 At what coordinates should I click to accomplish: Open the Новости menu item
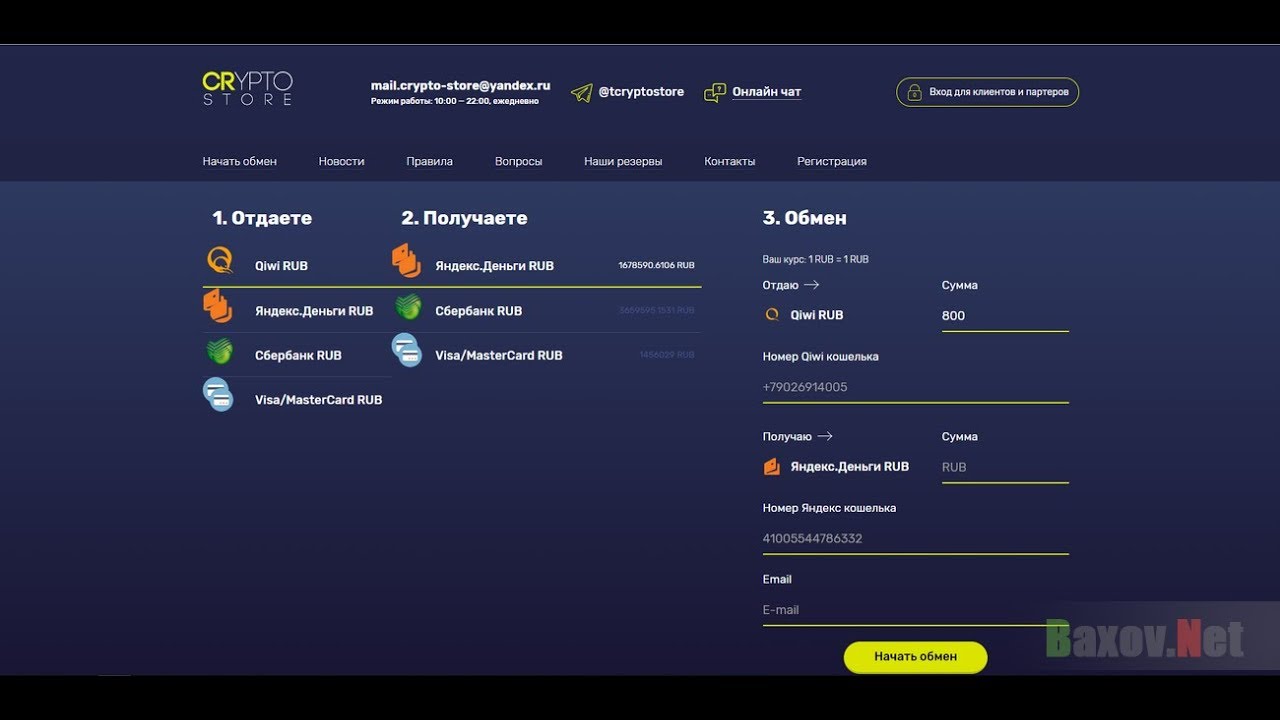click(x=342, y=161)
